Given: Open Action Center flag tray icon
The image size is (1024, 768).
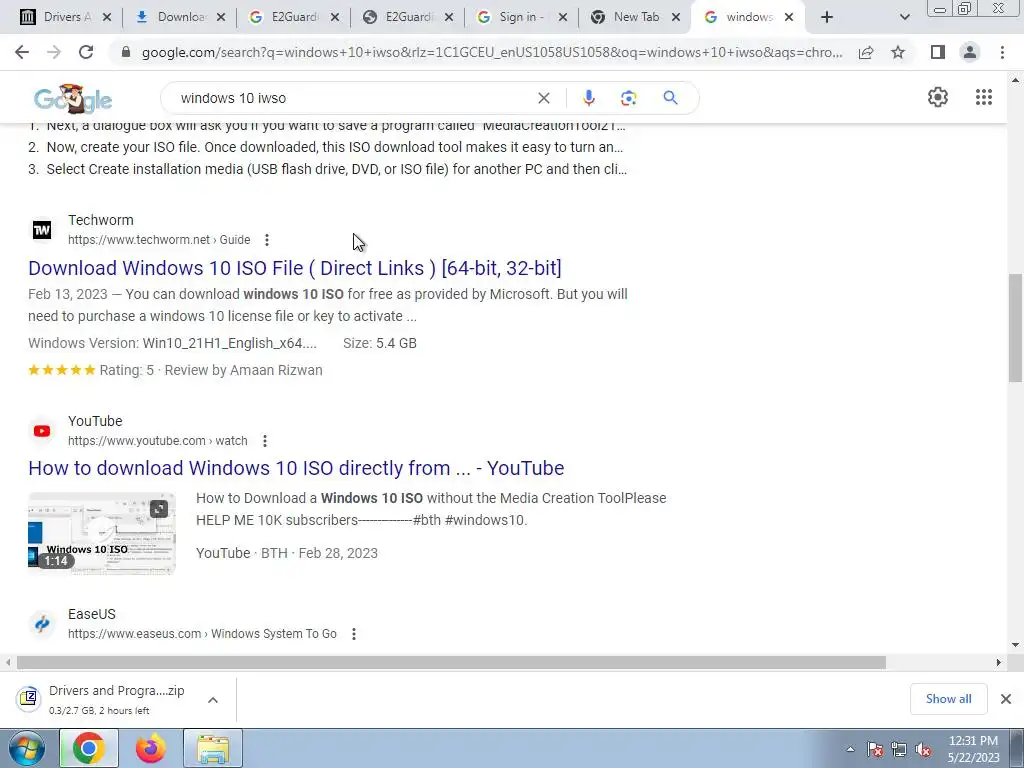Looking at the screenshot, I should pos(875,750).
